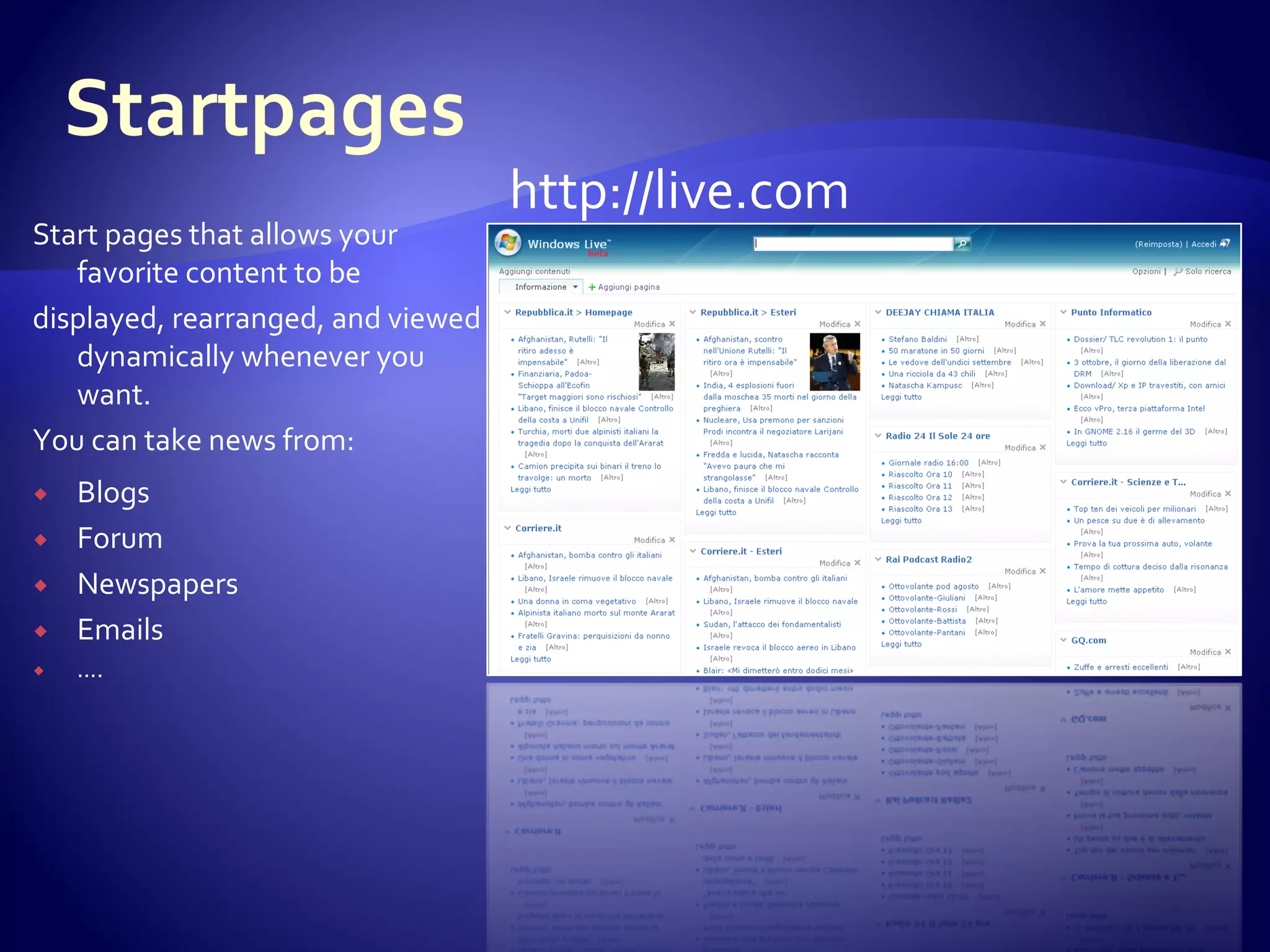
Task: Click Modifica on Corriere.it - Esteri
Action: 834,563
